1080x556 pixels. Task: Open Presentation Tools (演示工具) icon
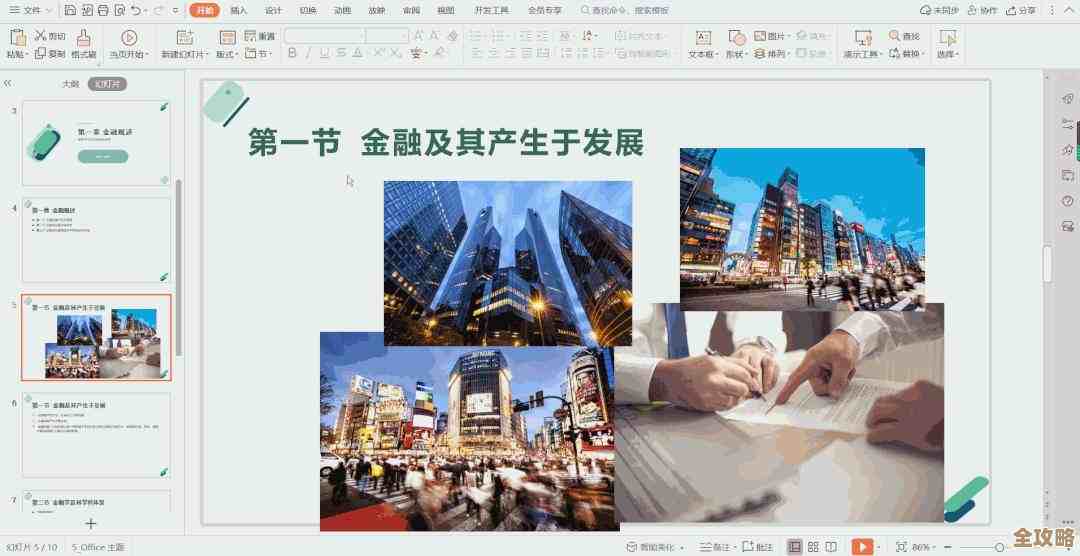[x=862, y=37]
